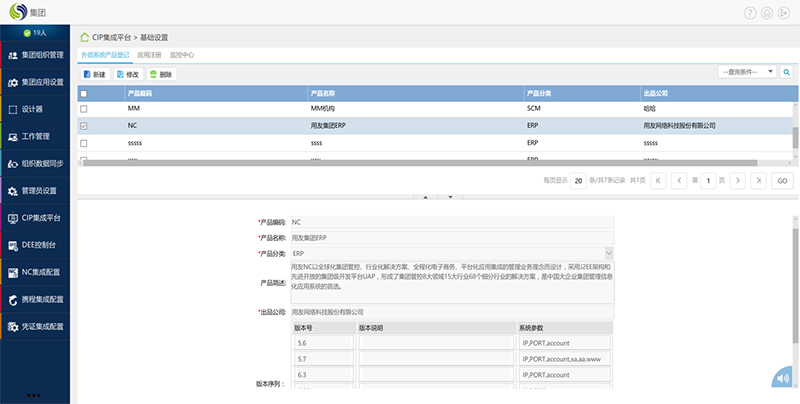Uncheck the NC row checkbox
This screenshot has height=404, width=800.
pyautogui.click(x=84, y=126)
